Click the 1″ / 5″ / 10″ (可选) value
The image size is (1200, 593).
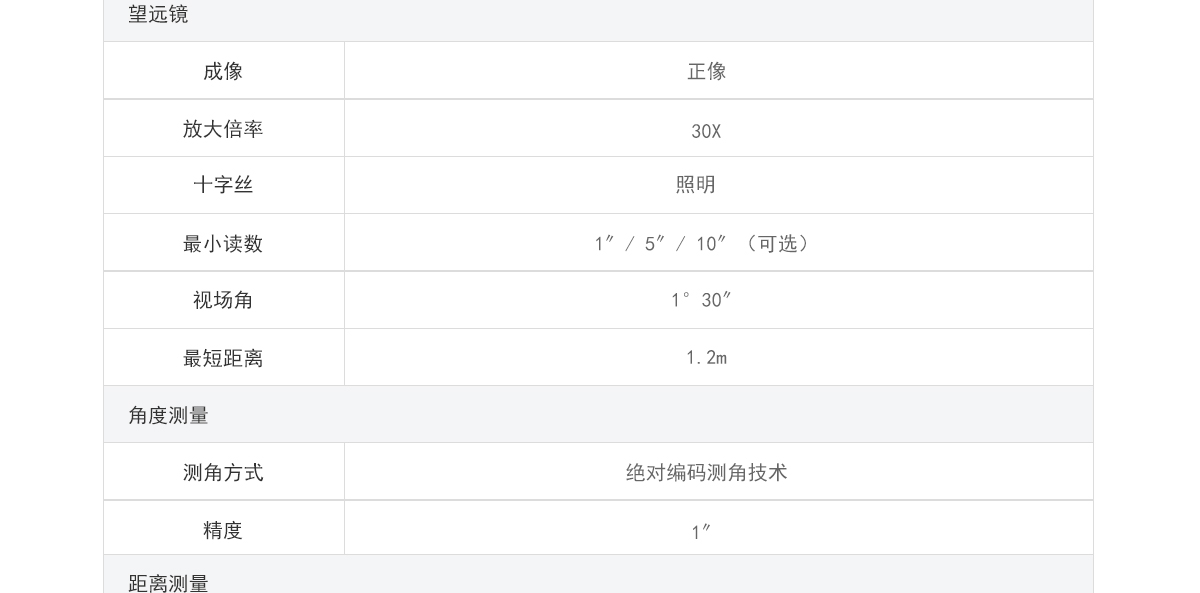(x=705, y=243)
